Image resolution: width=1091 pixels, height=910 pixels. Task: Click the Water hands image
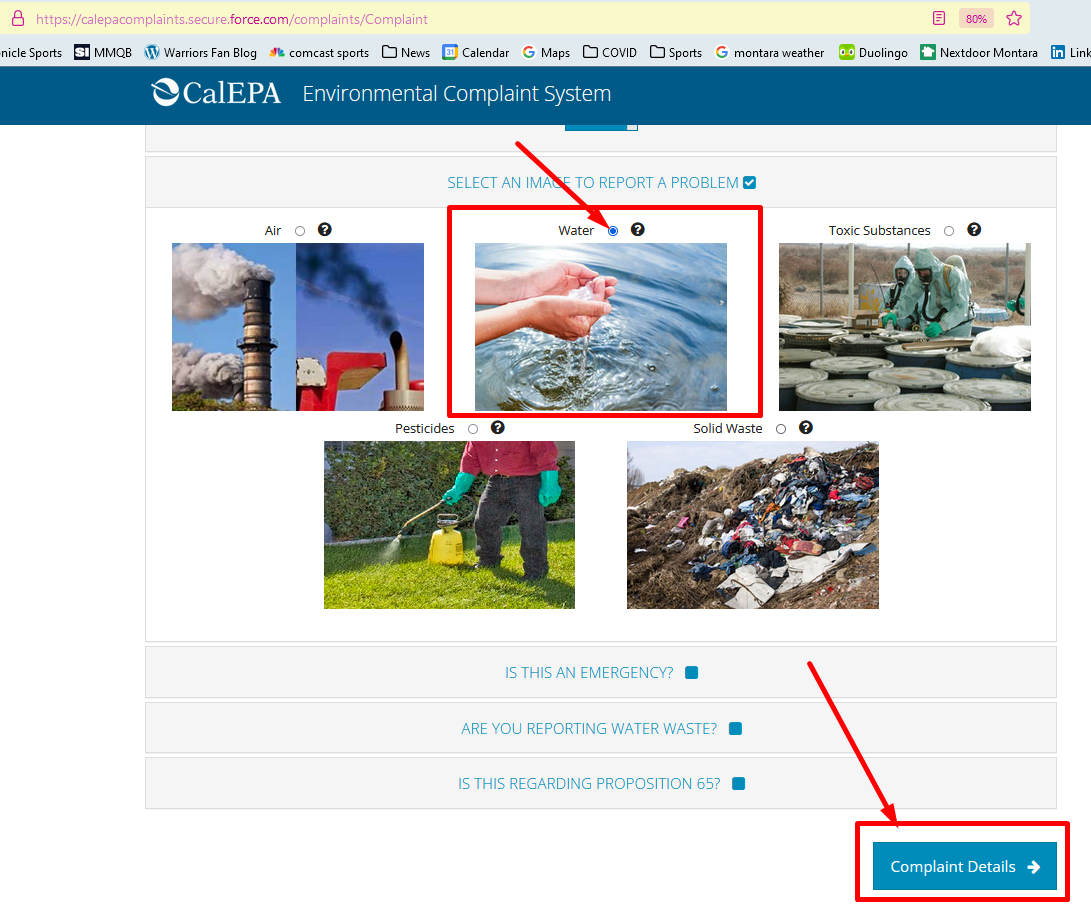click(x=600, y=327)
